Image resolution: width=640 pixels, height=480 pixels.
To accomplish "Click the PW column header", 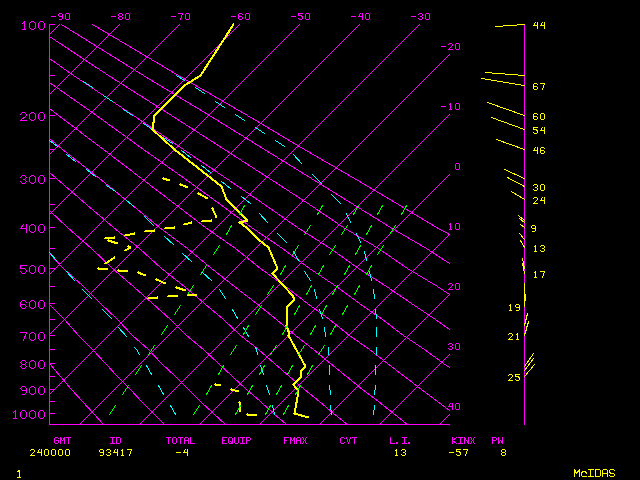I will coord(497,440).
